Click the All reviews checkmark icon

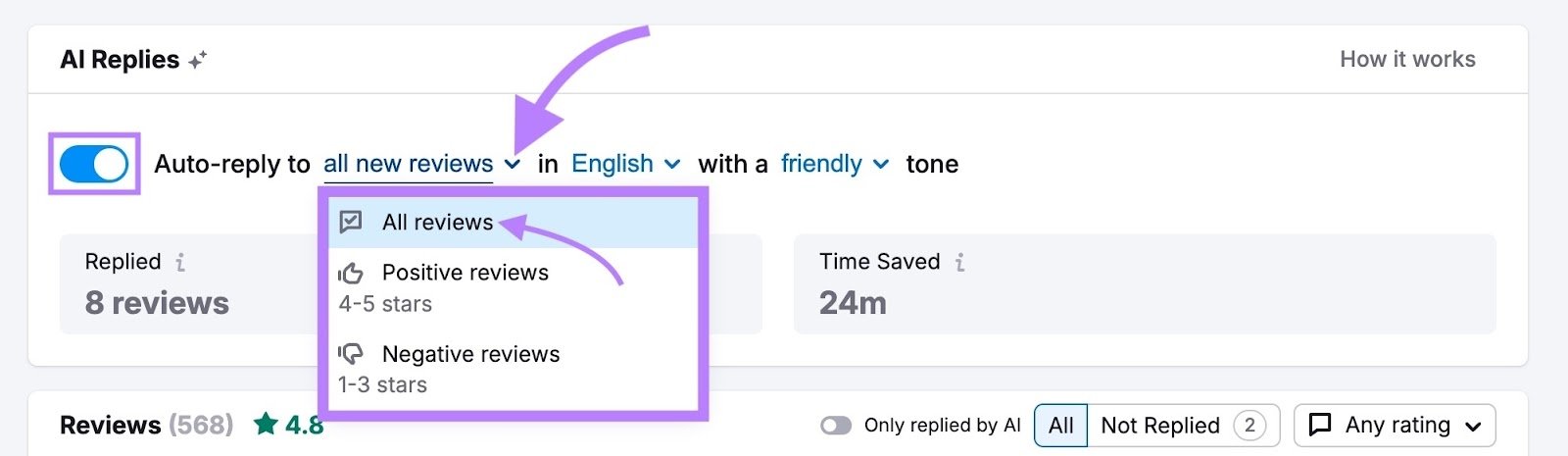point(351,223)
